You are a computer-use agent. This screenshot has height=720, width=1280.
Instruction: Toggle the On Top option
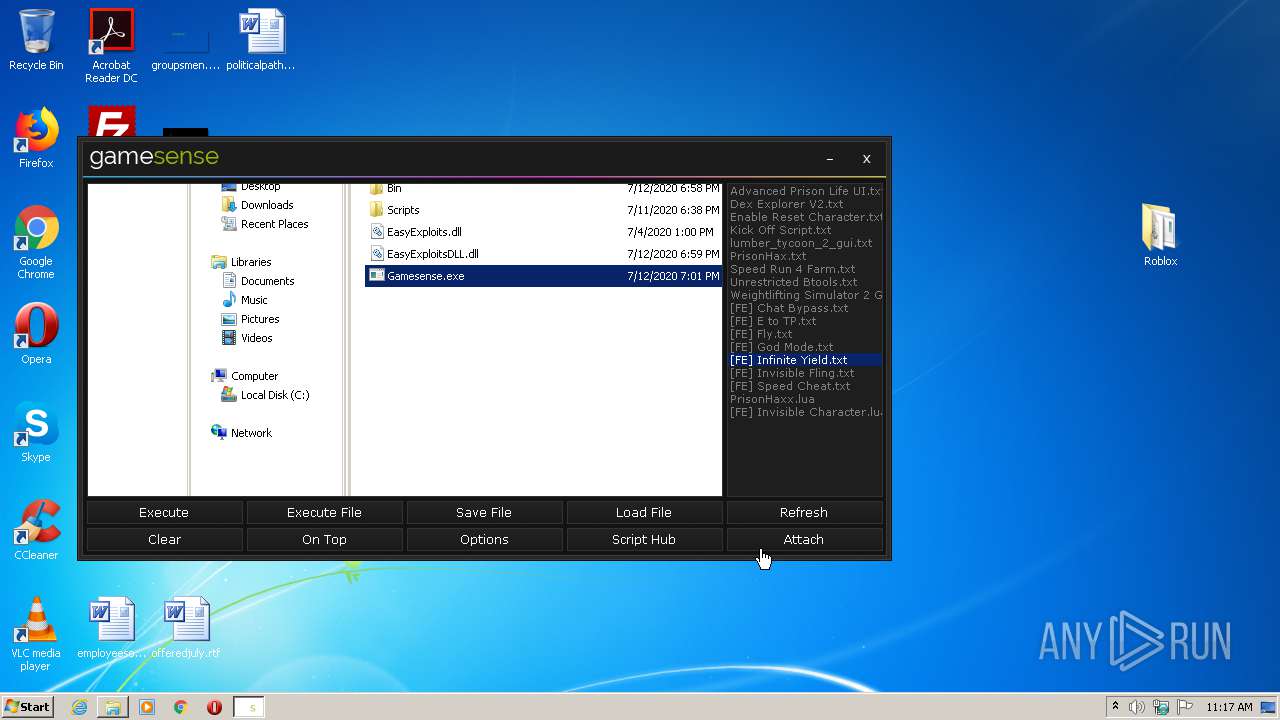[x=324, y=539]
